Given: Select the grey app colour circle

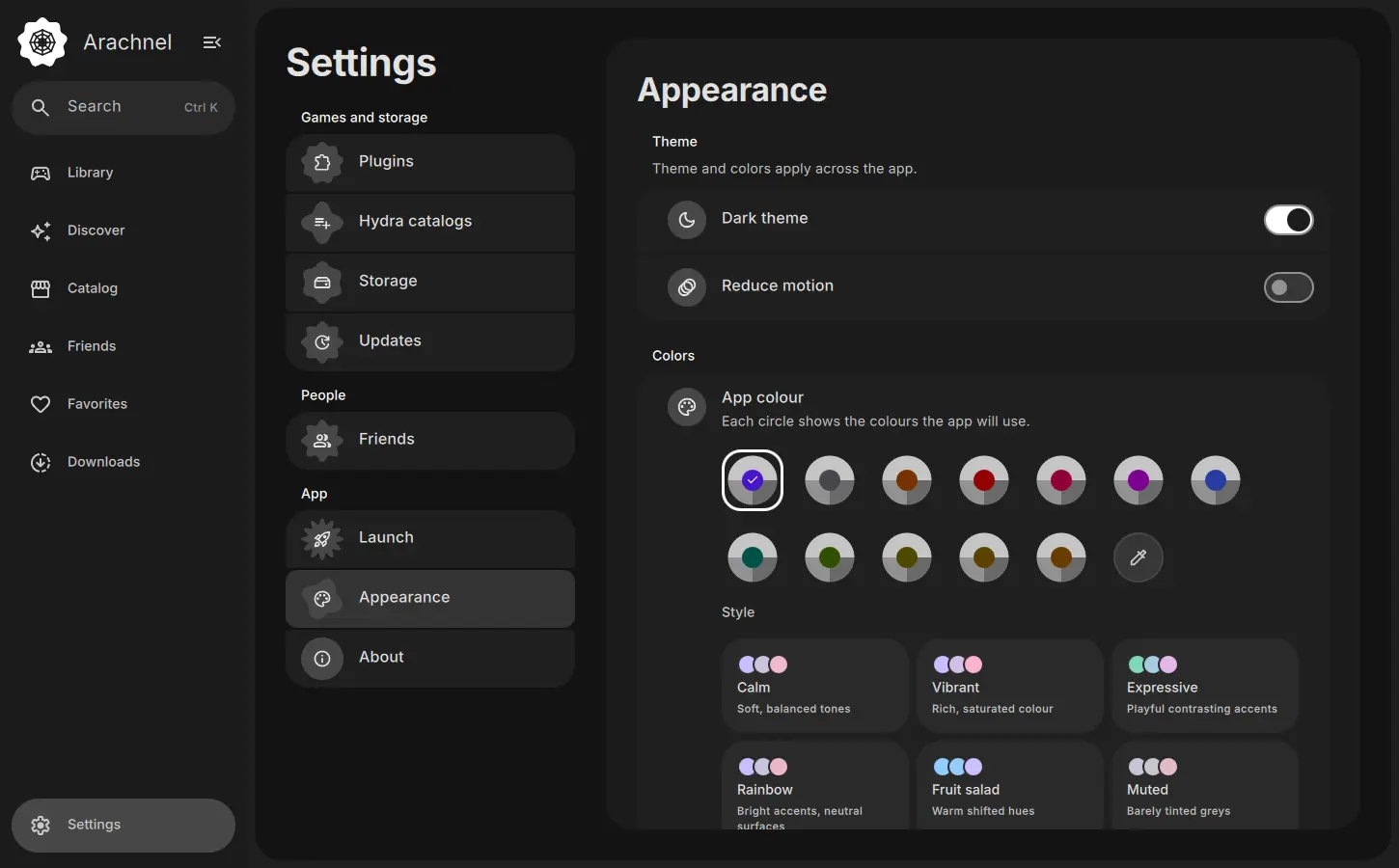Looking at the screenshot, I should tap(830, 480).
